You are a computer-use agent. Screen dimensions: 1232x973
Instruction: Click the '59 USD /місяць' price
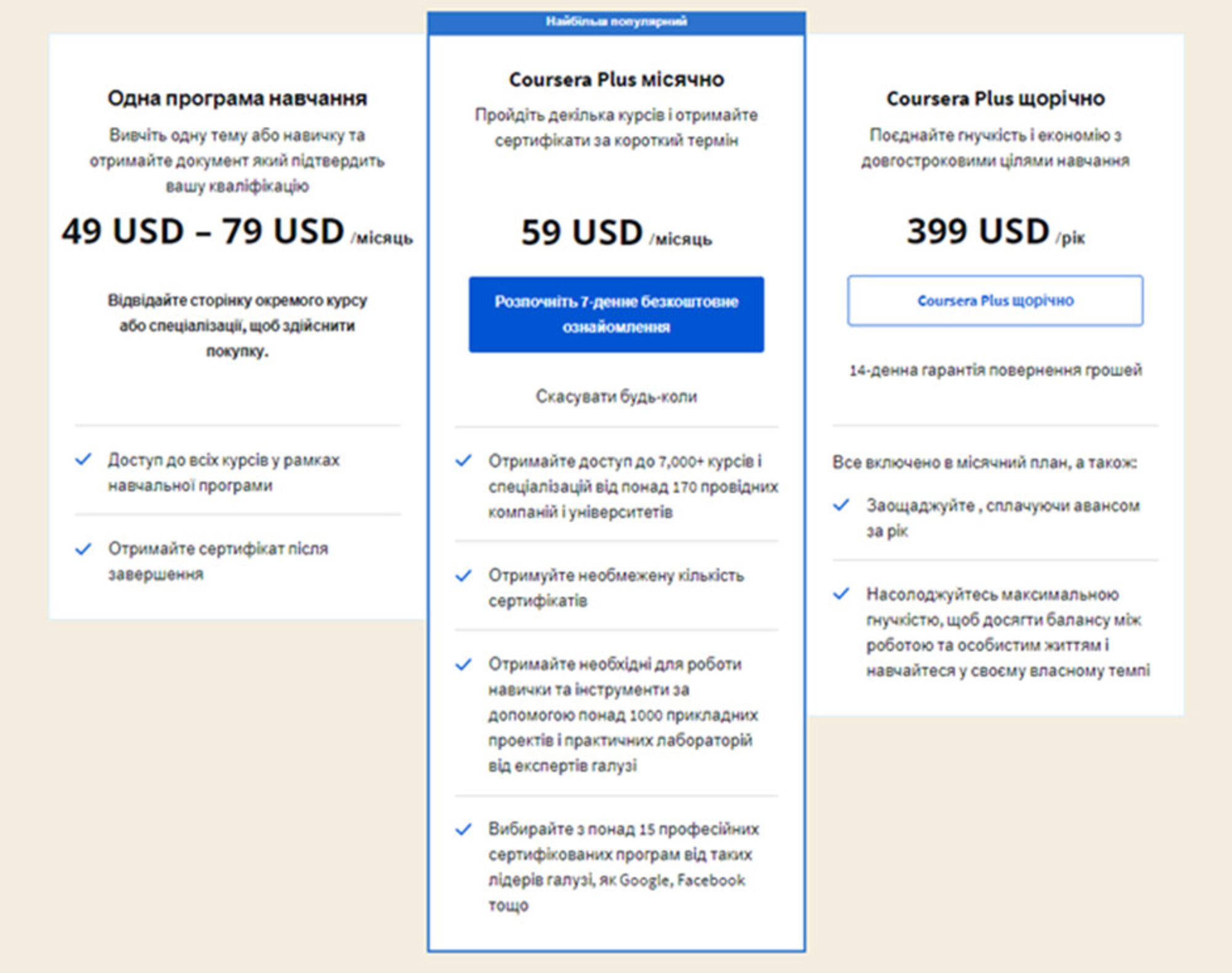[616, 233]
